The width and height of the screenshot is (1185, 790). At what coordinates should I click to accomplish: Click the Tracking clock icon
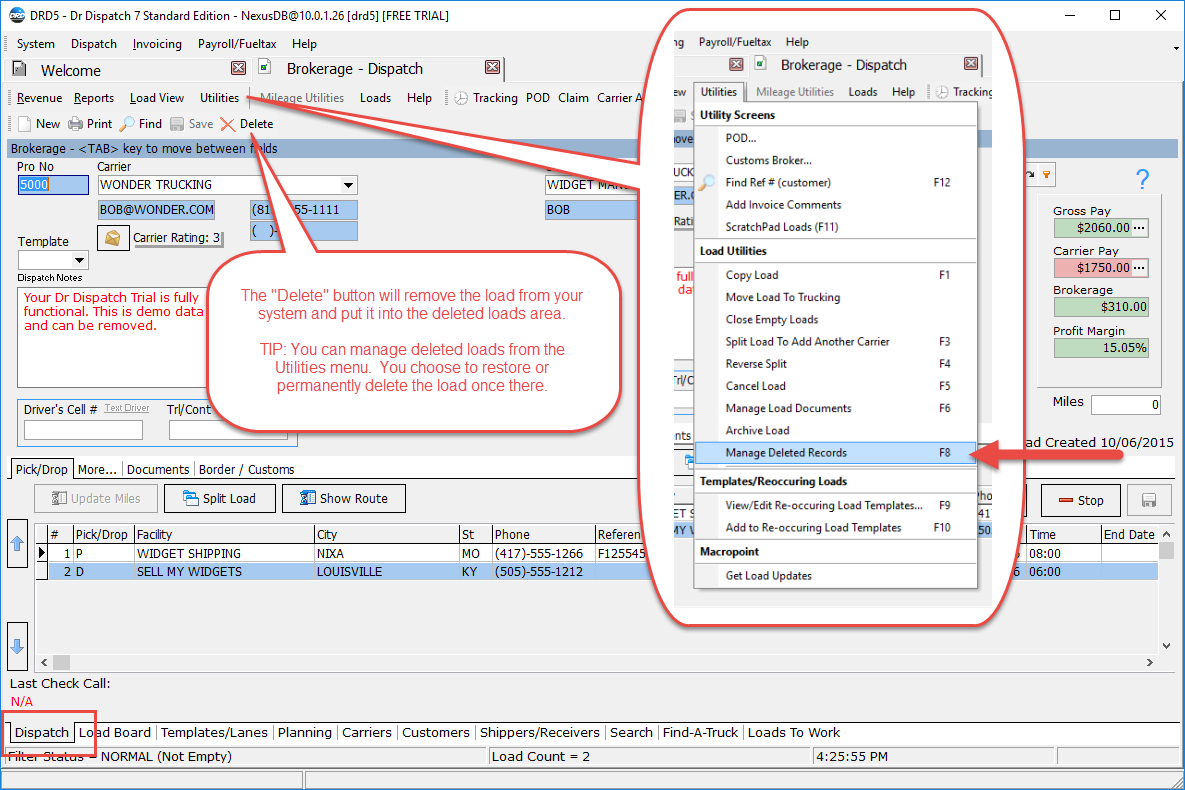coord(461,98)
